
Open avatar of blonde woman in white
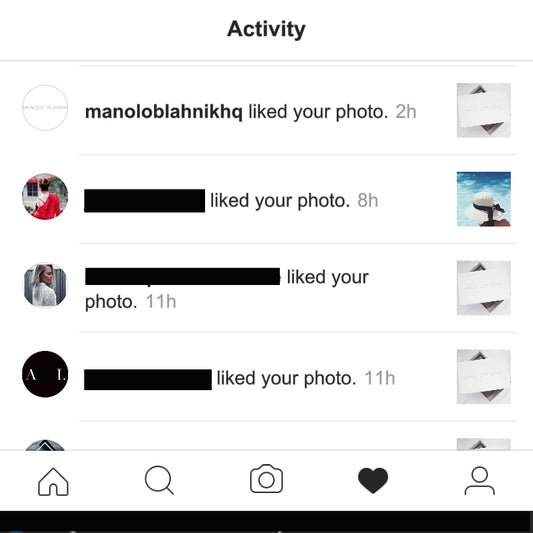pos(45,285)
